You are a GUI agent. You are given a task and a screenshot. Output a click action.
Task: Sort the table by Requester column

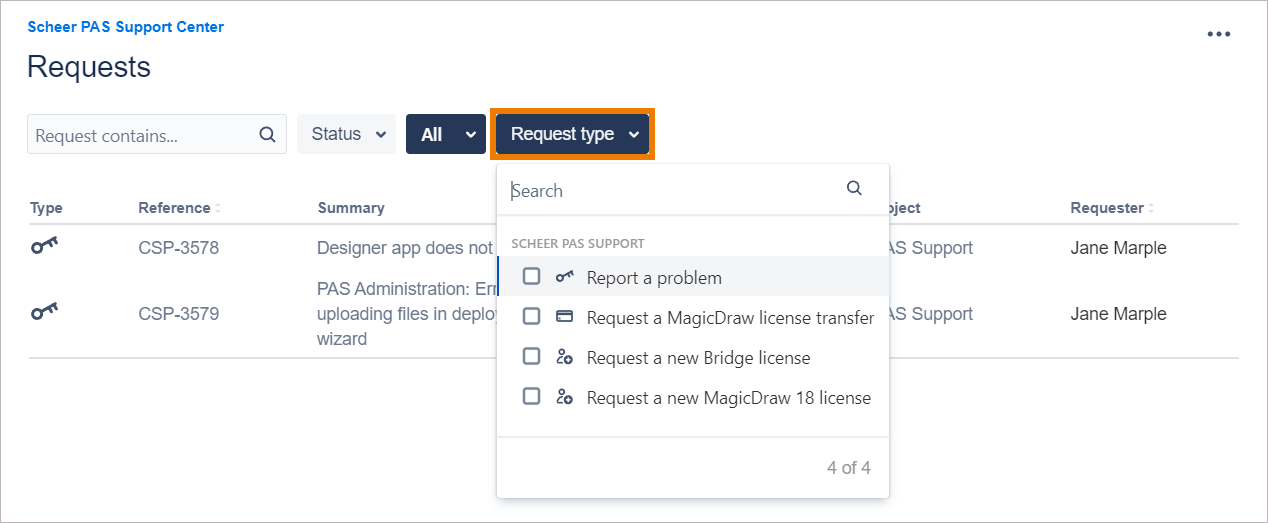click(1109, 208)
